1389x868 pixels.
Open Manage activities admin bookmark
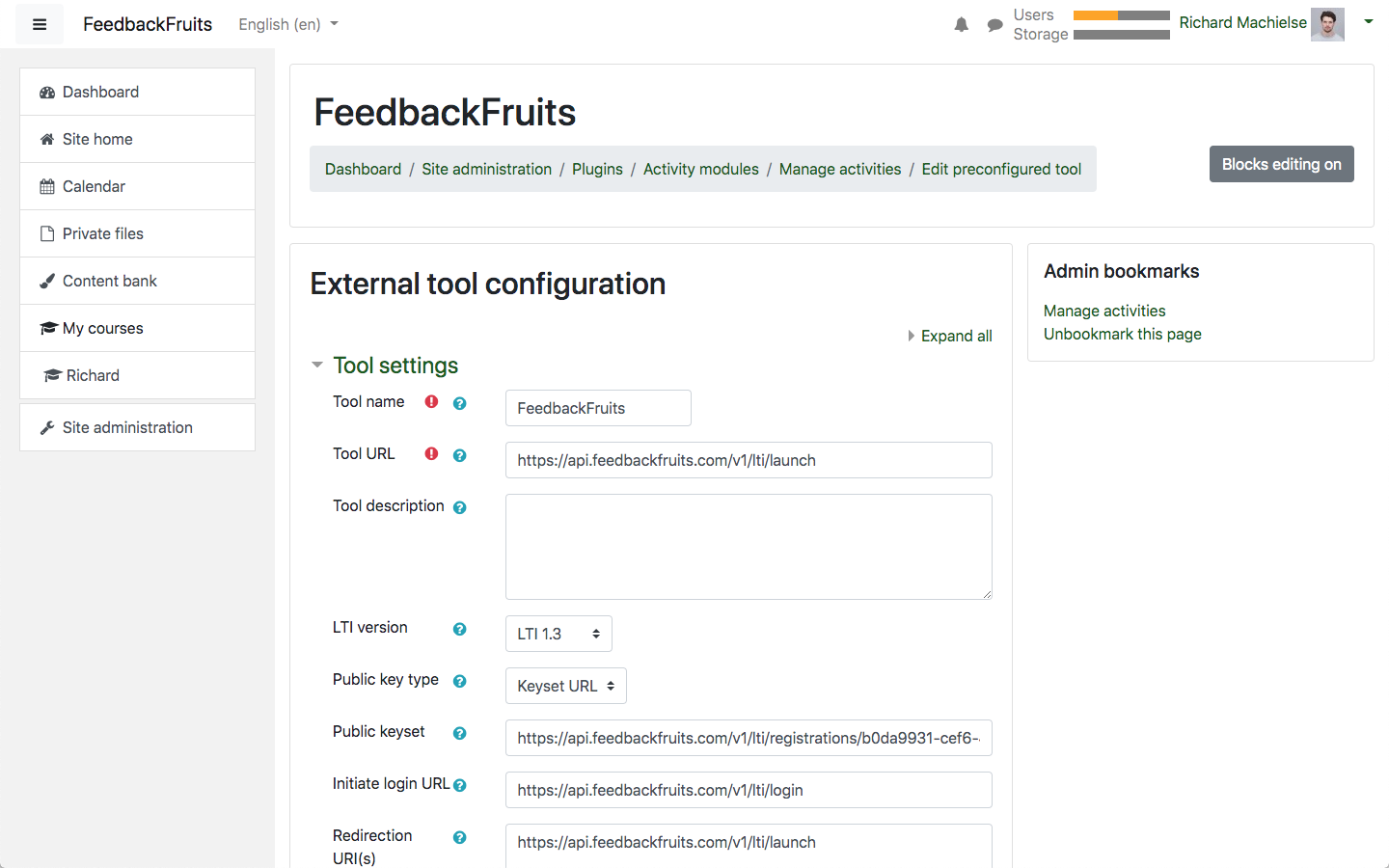coord(1104,311)
